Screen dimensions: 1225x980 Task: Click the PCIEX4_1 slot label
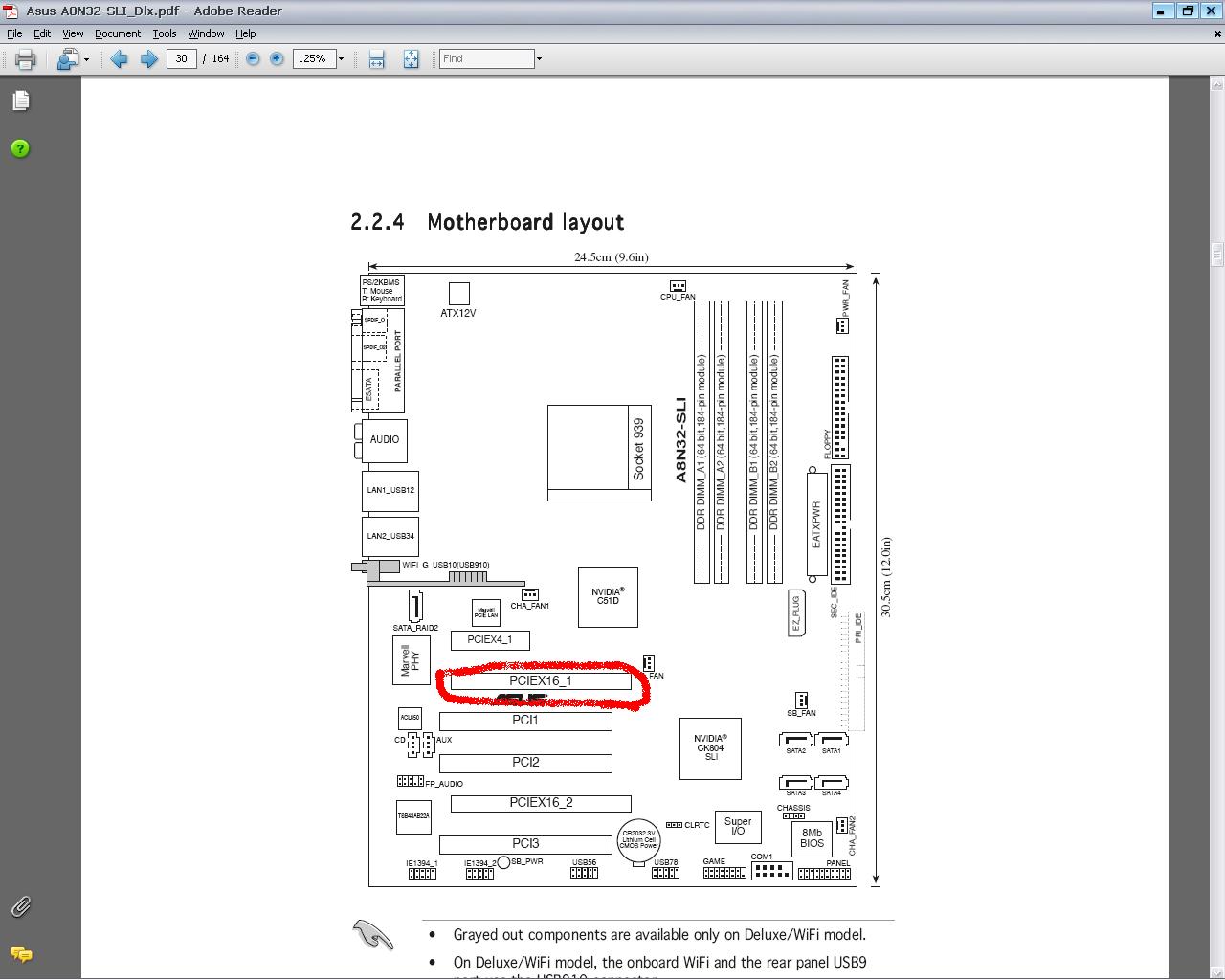489,639
